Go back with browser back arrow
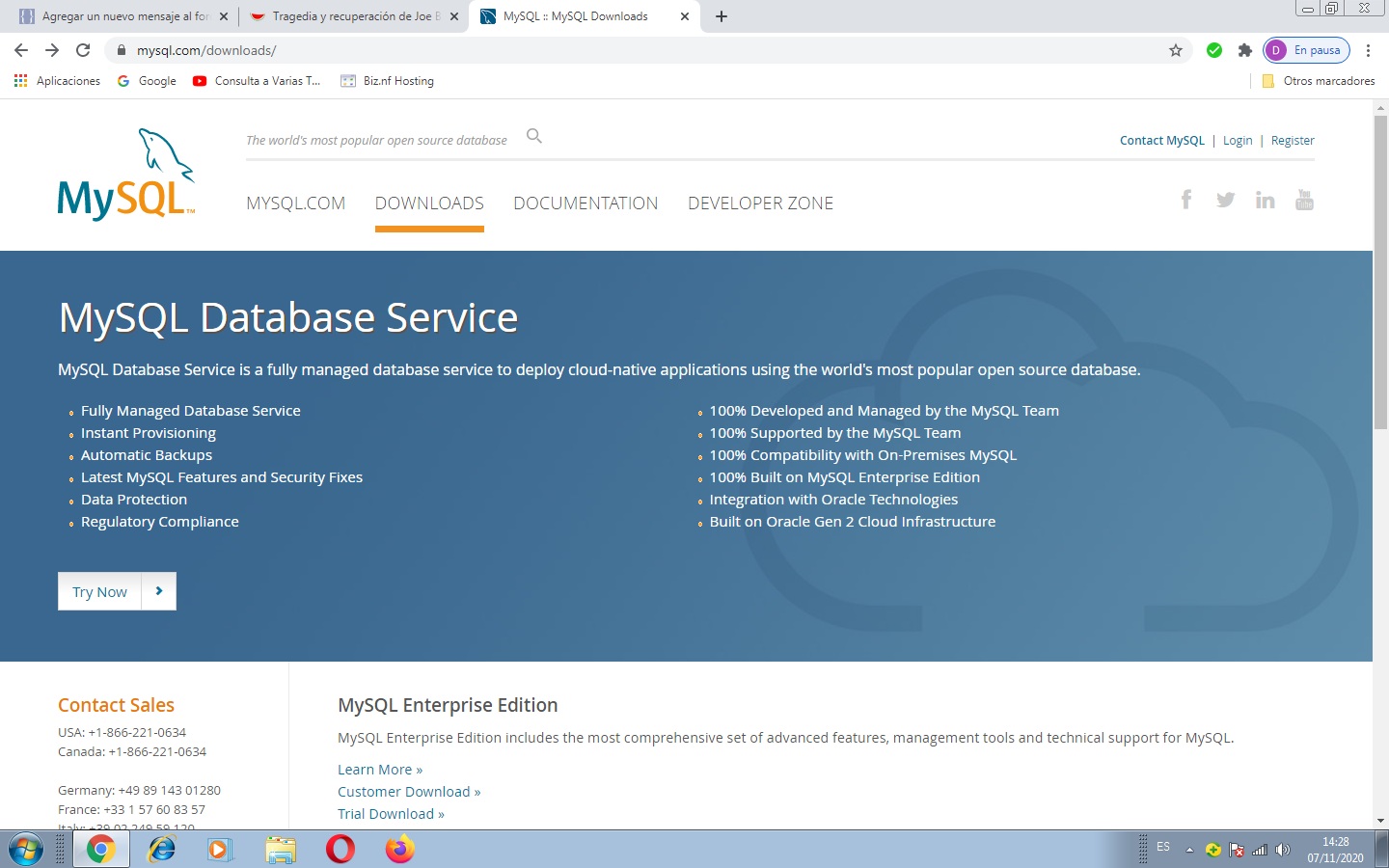1389x868 pixels. point(21,50)
